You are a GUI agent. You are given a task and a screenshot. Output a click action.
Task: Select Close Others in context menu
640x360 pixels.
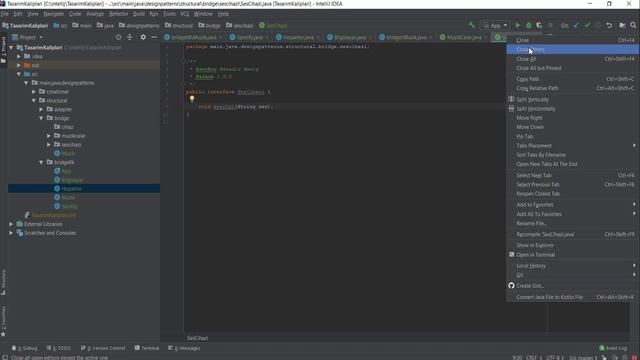tap(573, 49)
